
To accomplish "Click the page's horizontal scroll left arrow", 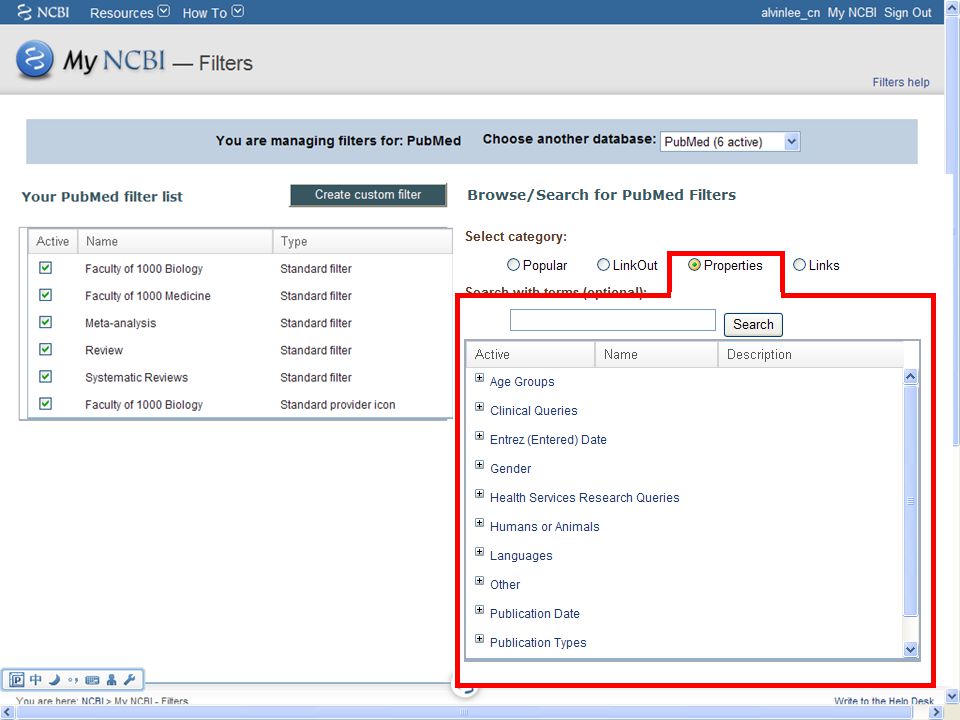I will [x=7, y=713].
